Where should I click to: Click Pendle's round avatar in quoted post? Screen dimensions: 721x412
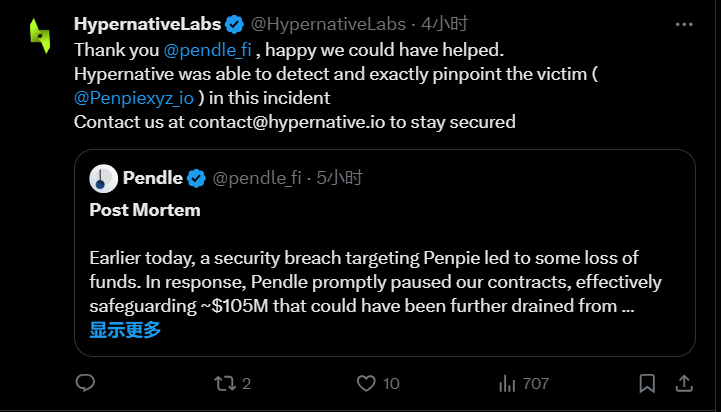(103, 179)
